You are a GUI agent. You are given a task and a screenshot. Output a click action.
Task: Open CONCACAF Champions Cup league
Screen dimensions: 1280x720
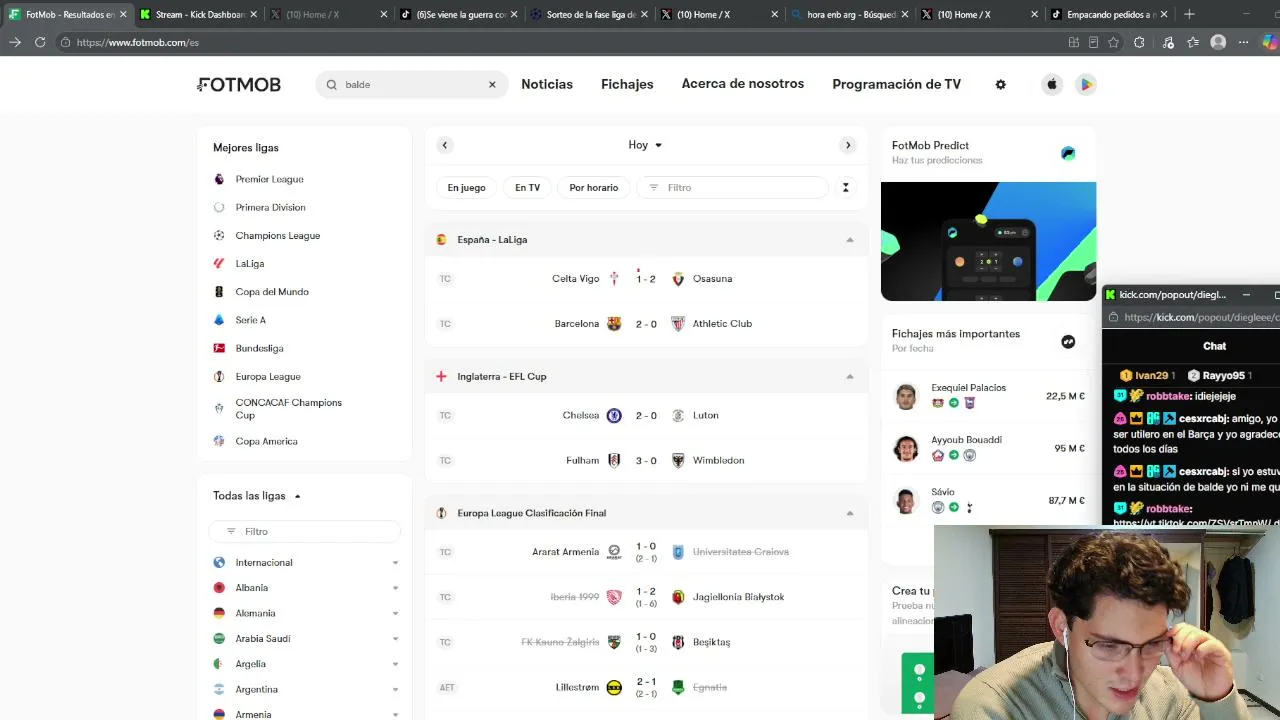tap(288, 409)
